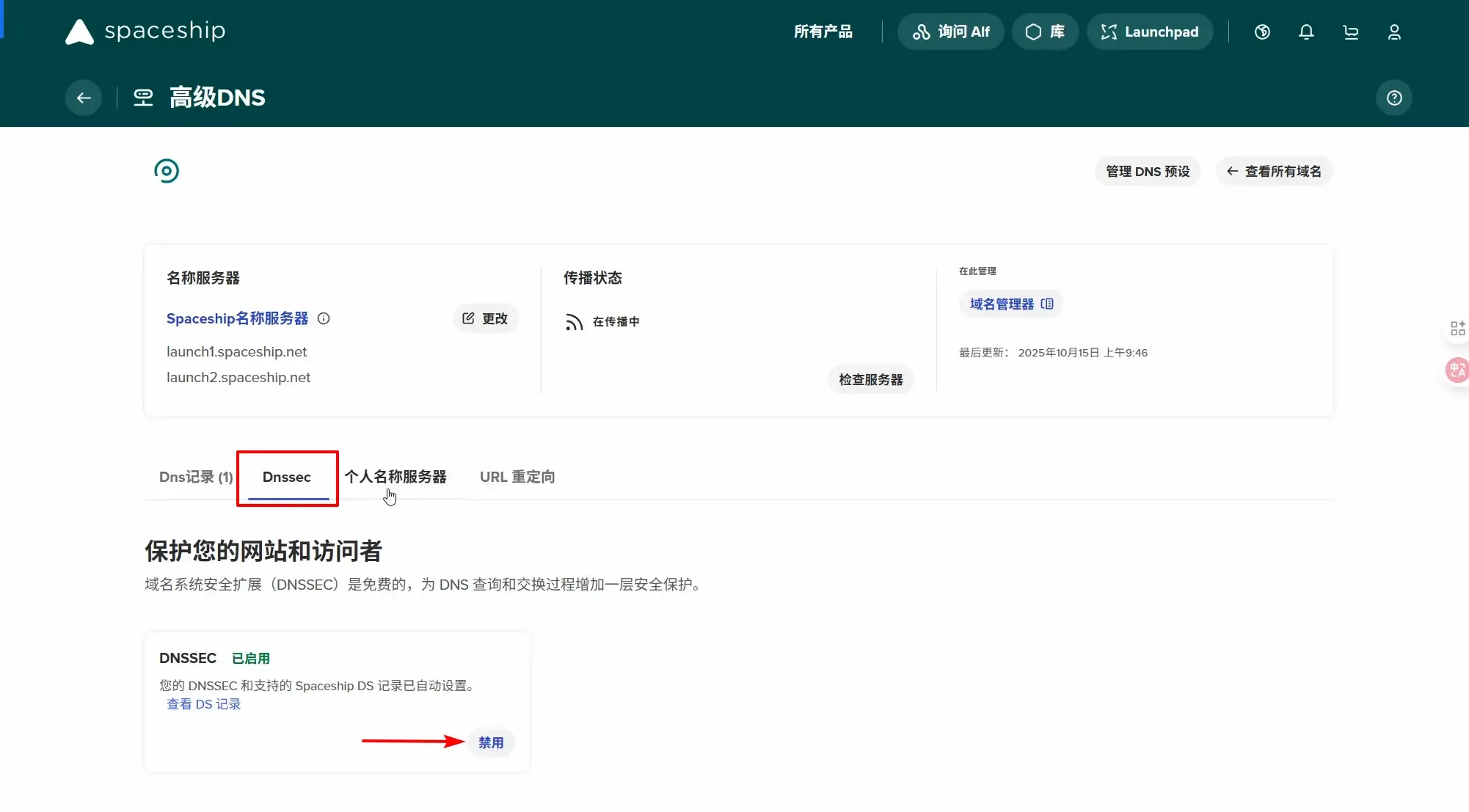This screenshot has width=1469, height=812.
Task: Switch to 个人名称服务器 tab
Action: click(x=395, y=477)
